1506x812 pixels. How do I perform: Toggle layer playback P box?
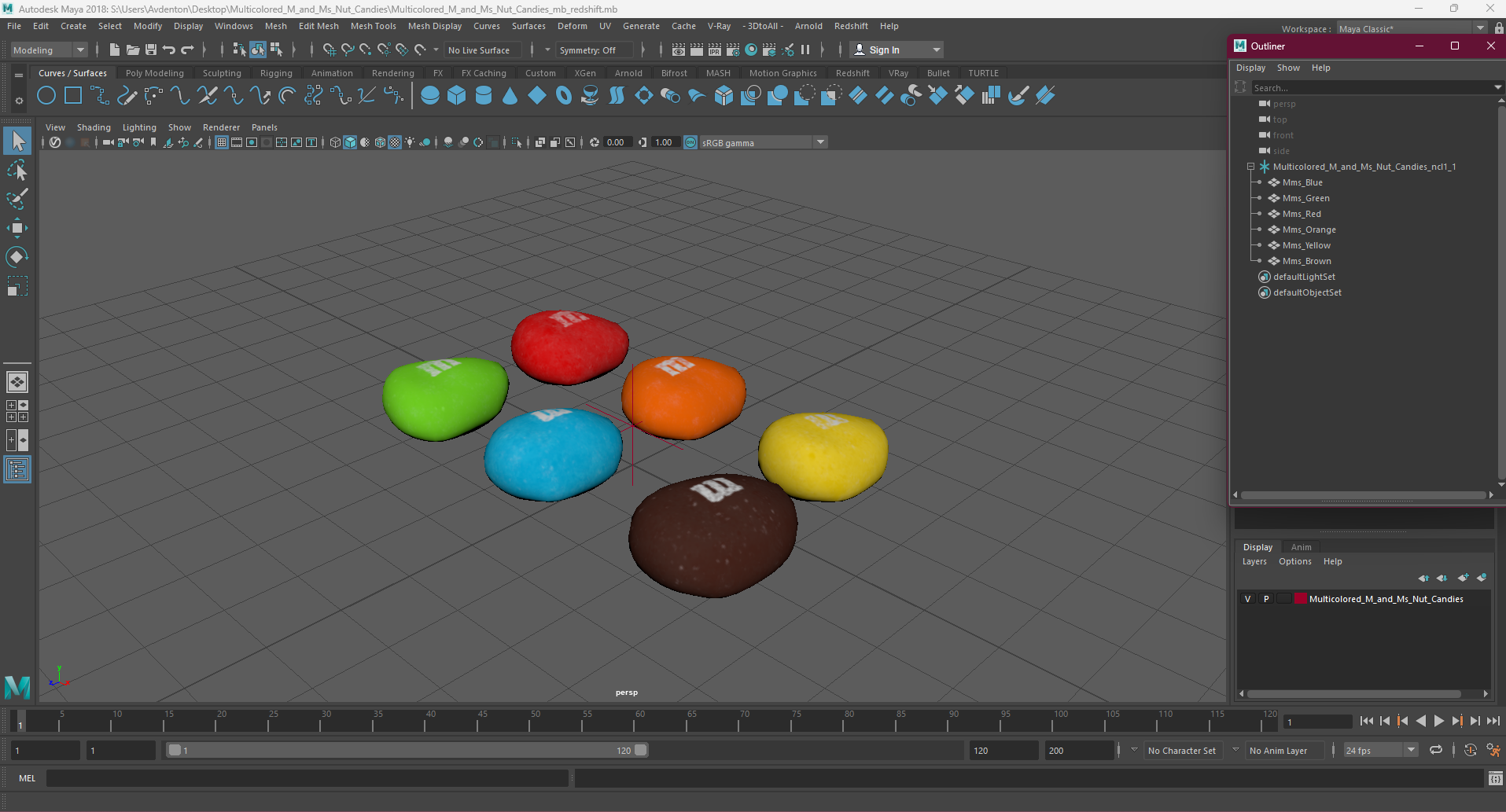[x=1266, y=599]
